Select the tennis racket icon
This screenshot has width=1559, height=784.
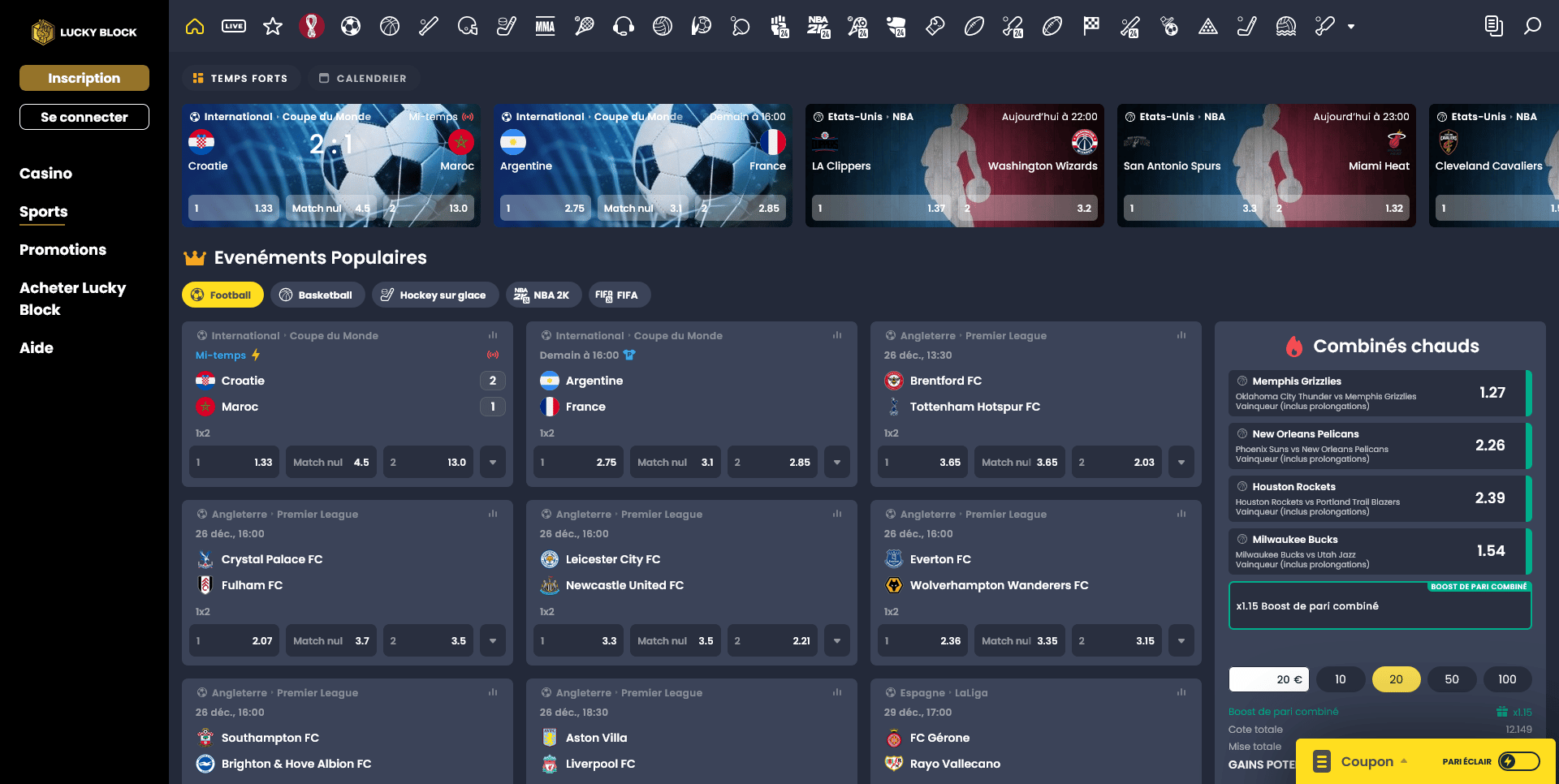[x=585, y=27]
